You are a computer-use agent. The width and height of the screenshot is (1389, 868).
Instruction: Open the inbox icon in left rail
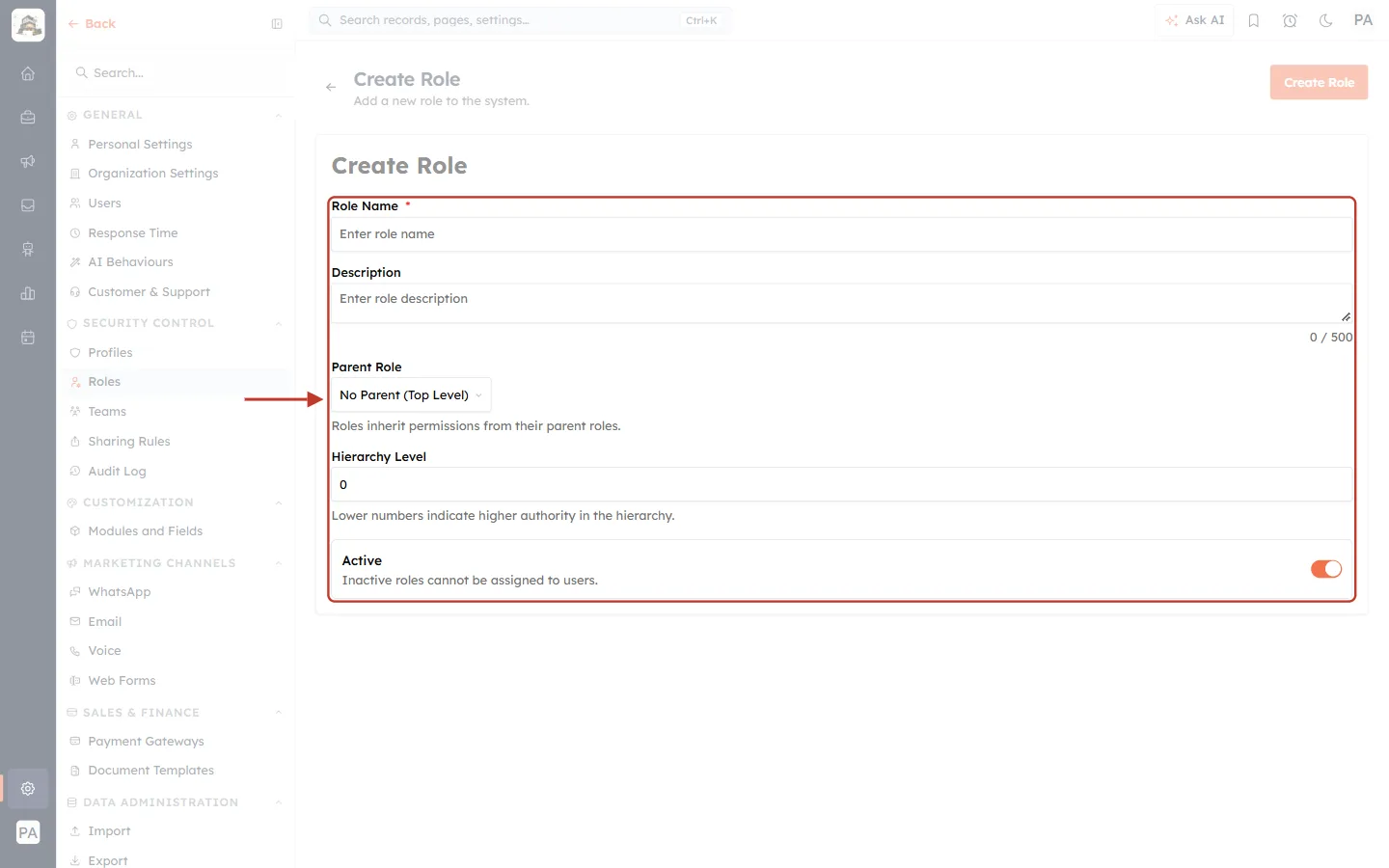(28, 205)
